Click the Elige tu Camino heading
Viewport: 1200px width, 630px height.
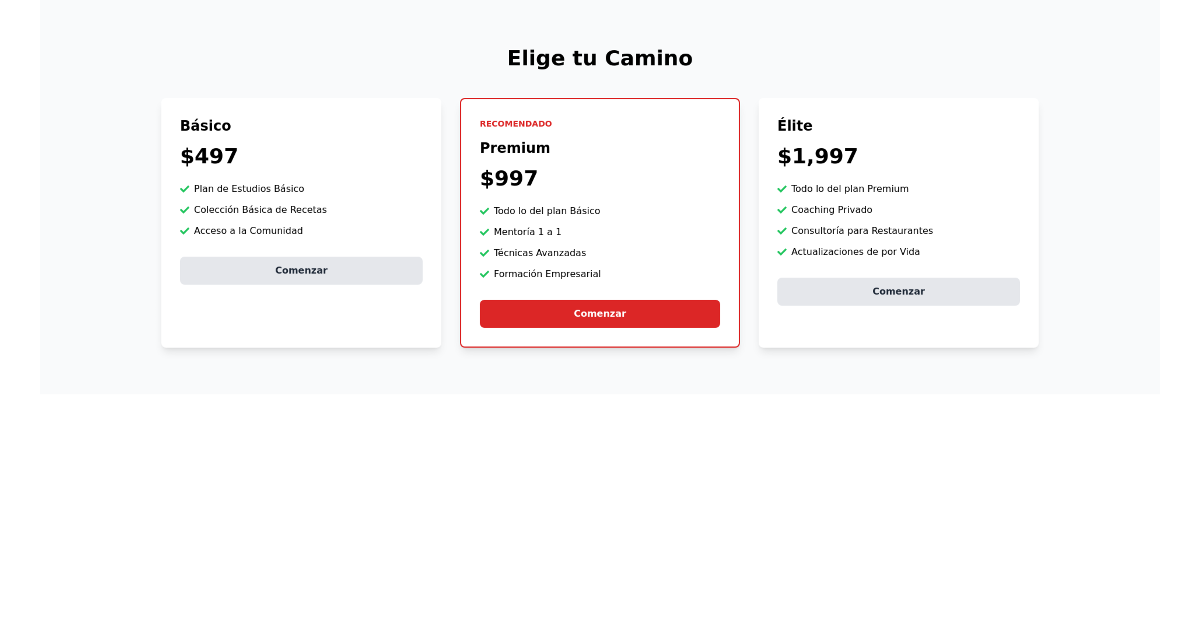pyautogui.click(x=600, y=58)
